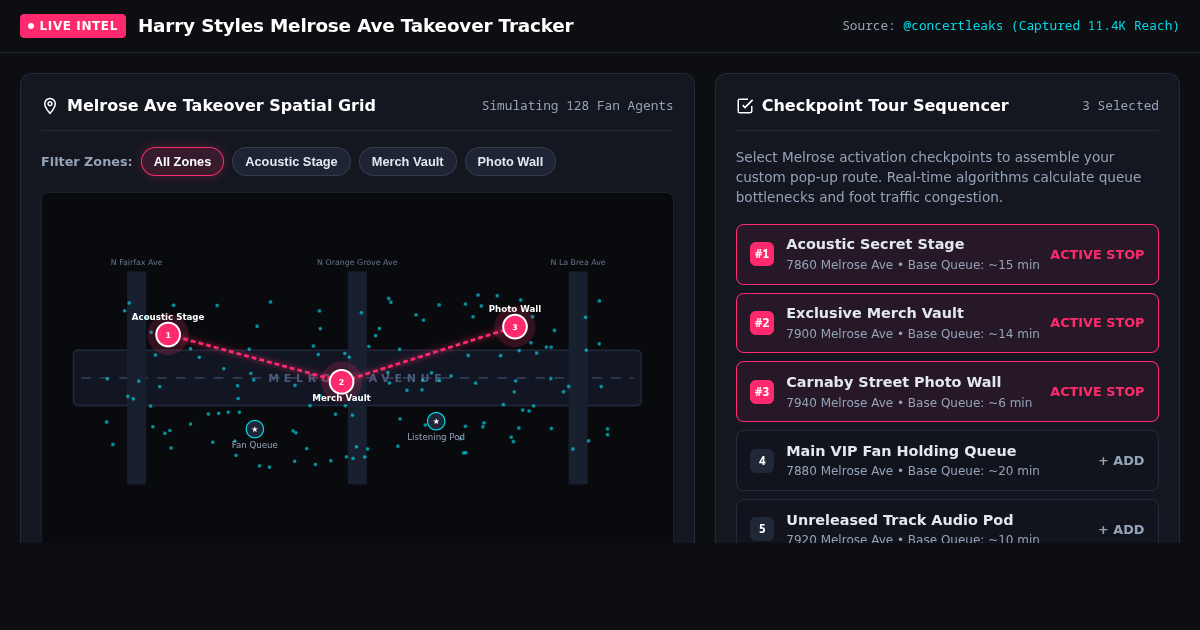The image size is (1200, 630).
Task: Filter map by Photo Wall zone
Action: coord(510,162)
